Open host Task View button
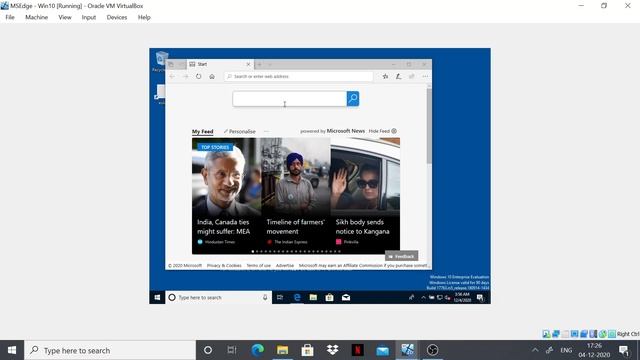 coord(232,350)
